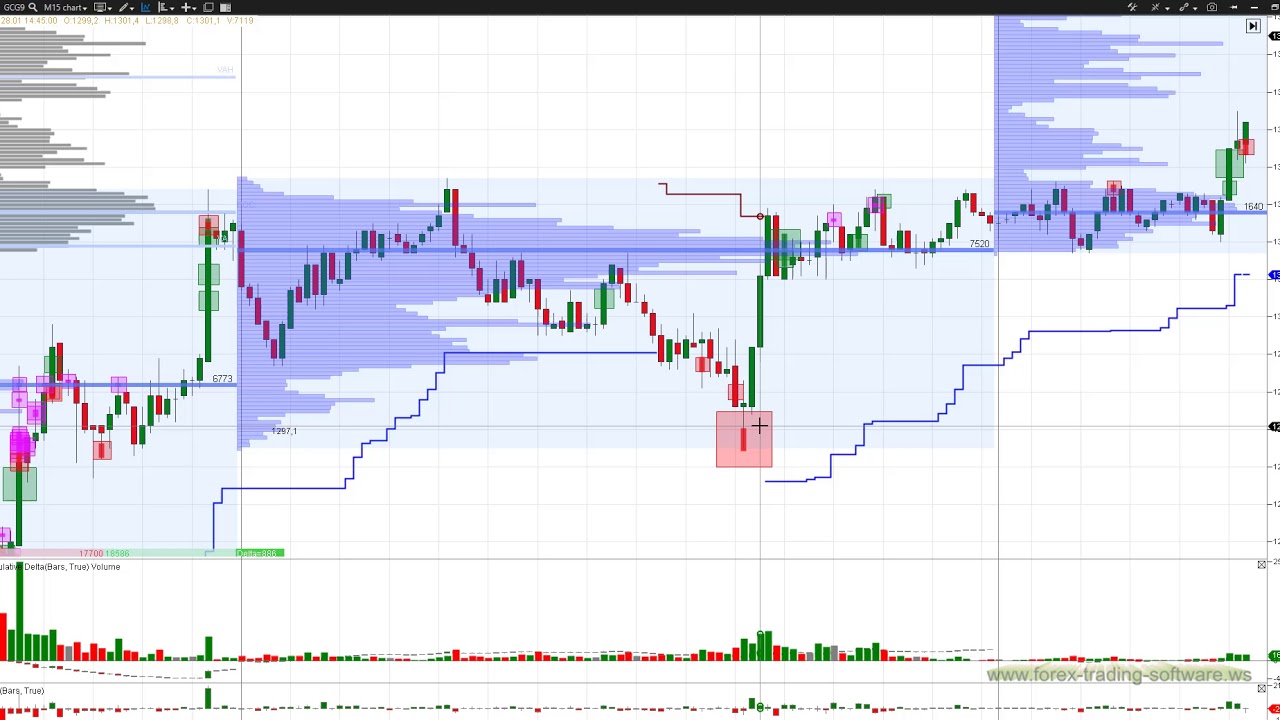1280x720 pixels.
Task: Click the 17700 sell volume value
Action: point(91,553)
